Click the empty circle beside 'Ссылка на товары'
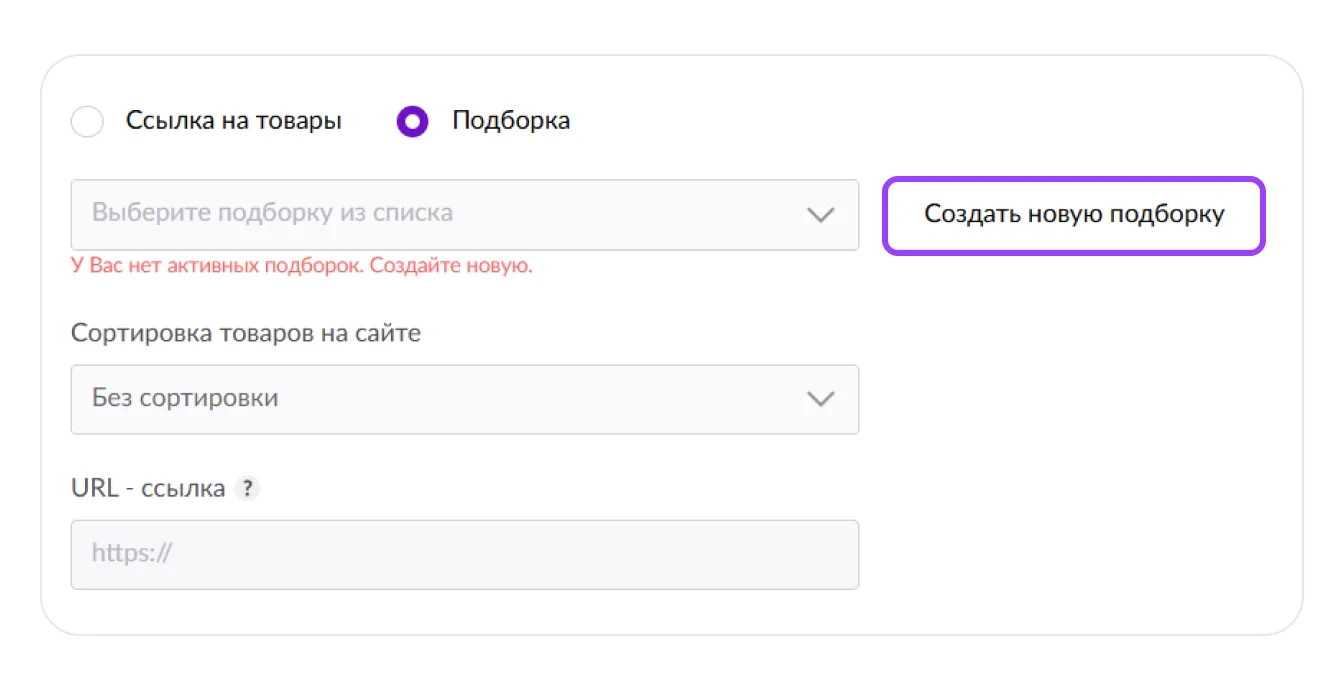Screen dimensions: 1344x690 (88, 122)
